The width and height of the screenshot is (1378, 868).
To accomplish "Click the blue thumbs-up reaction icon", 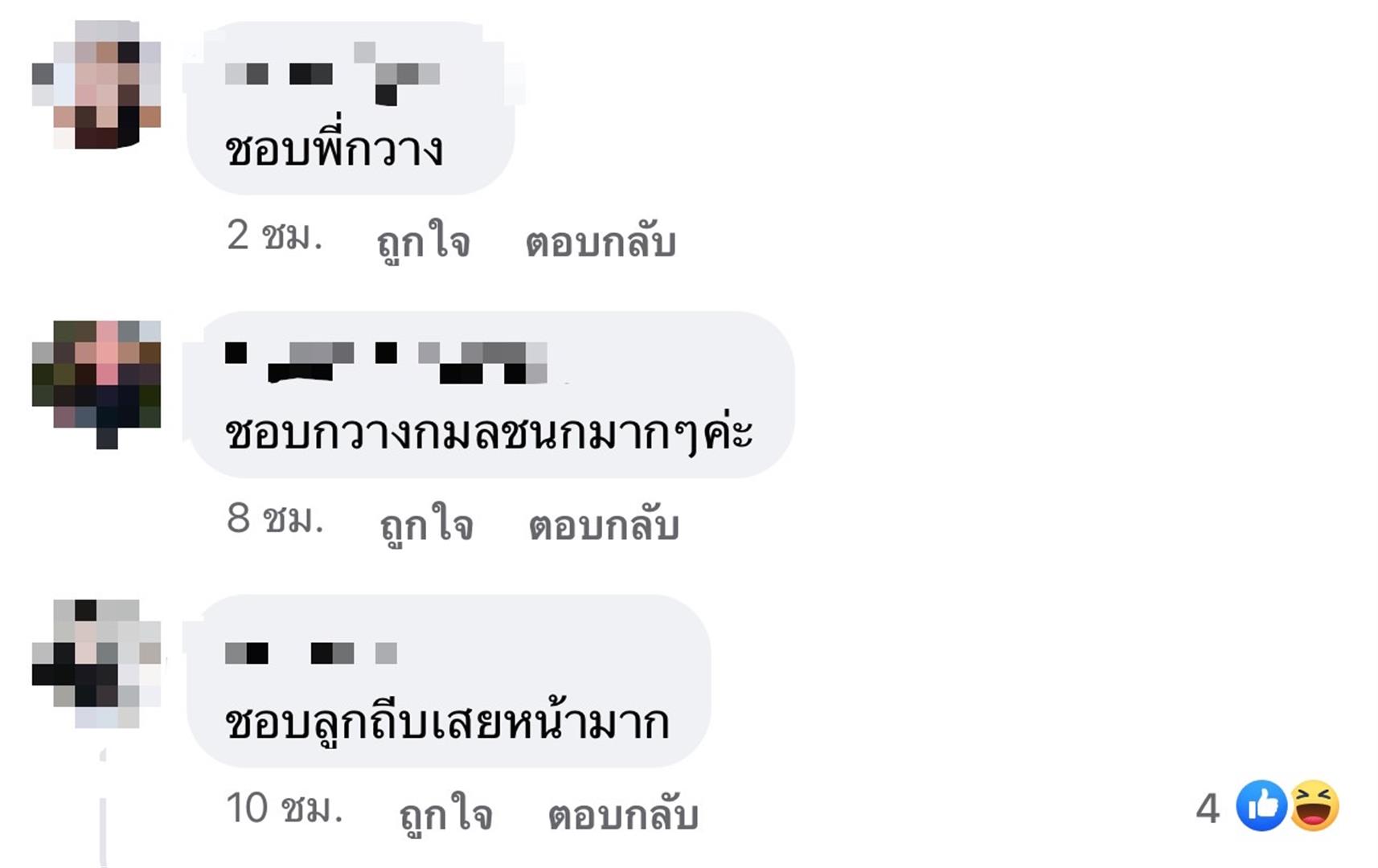I will tap(1261, 805).
